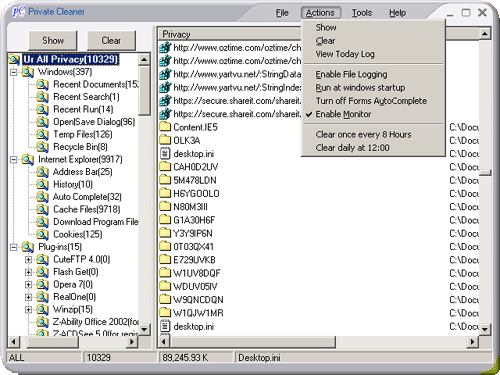Click the OLK3A folder icon
This screenshot has width=500, height=375.
[x=165, y=140]
